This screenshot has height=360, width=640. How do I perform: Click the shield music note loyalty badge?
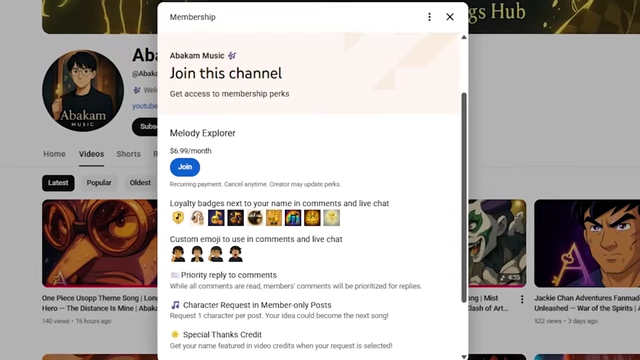click(178, 218)
